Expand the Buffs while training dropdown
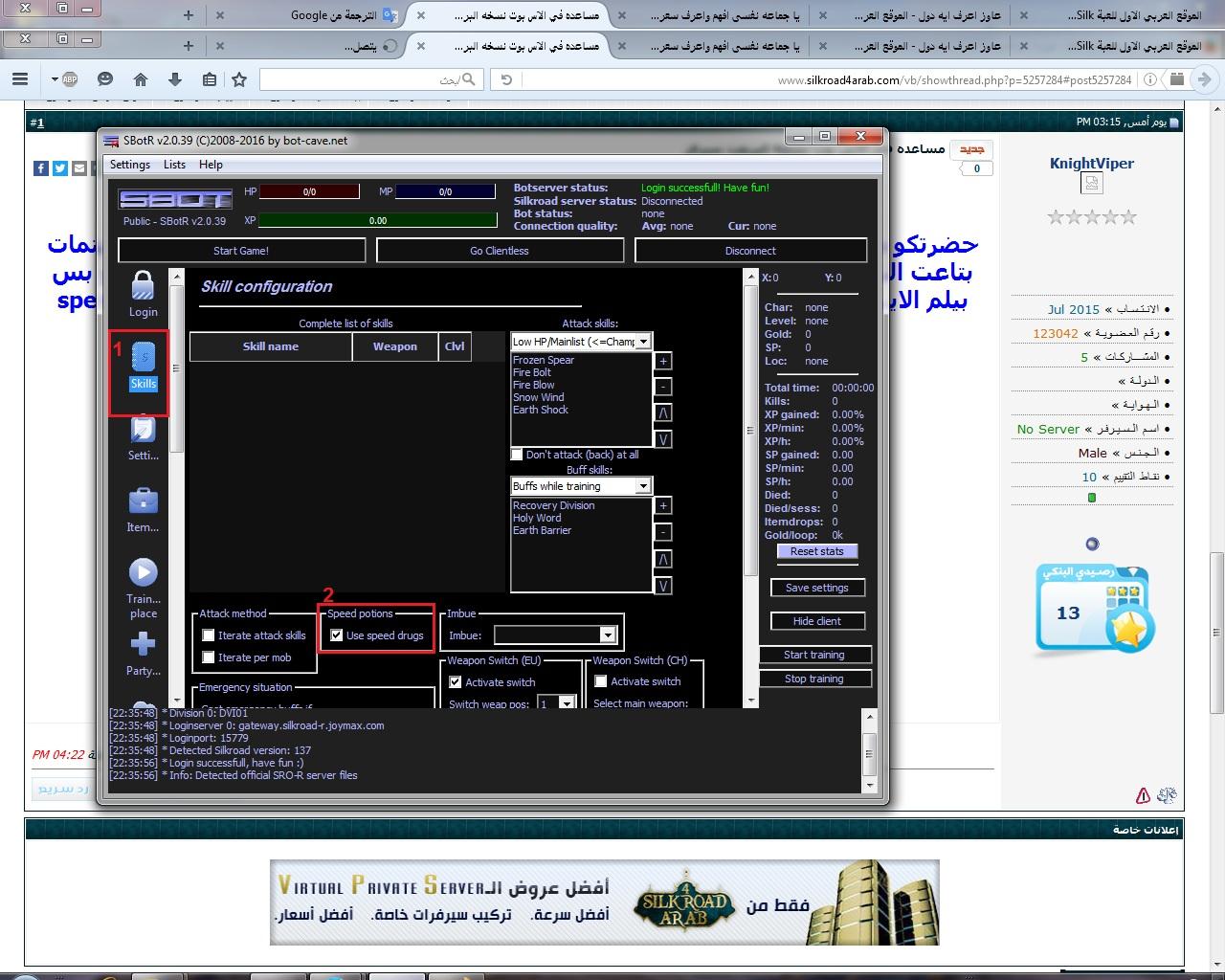Screen dimensions: 1225x980 [643, 486]
